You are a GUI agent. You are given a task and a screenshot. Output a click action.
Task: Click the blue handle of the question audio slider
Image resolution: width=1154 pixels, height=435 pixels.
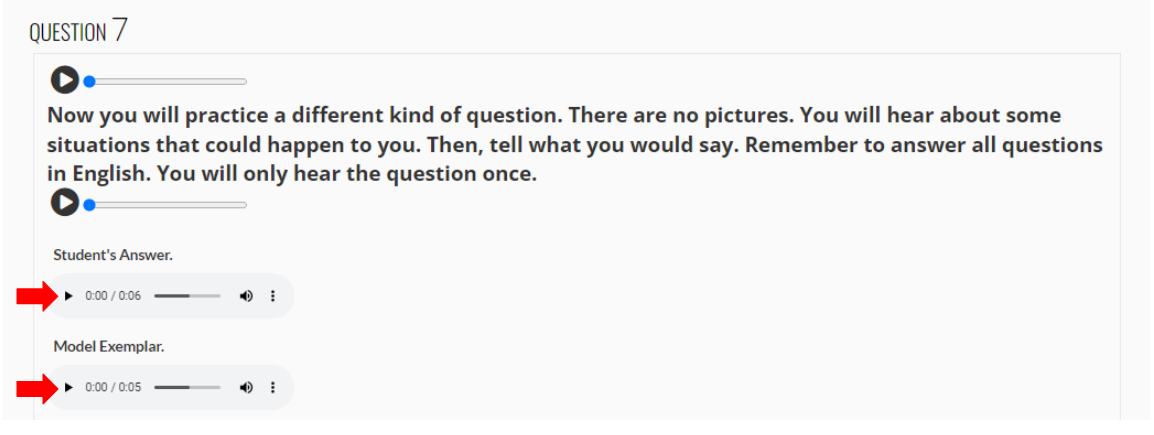89,205
